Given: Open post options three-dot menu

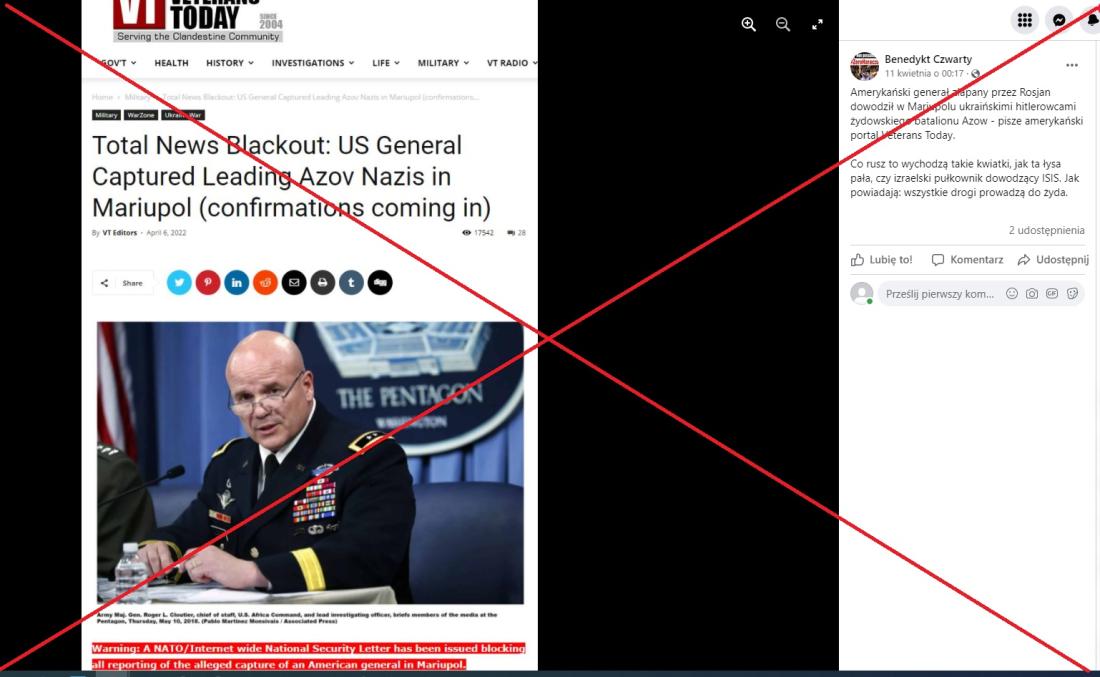Looking at the screenshot, I should click(1071, 65).
